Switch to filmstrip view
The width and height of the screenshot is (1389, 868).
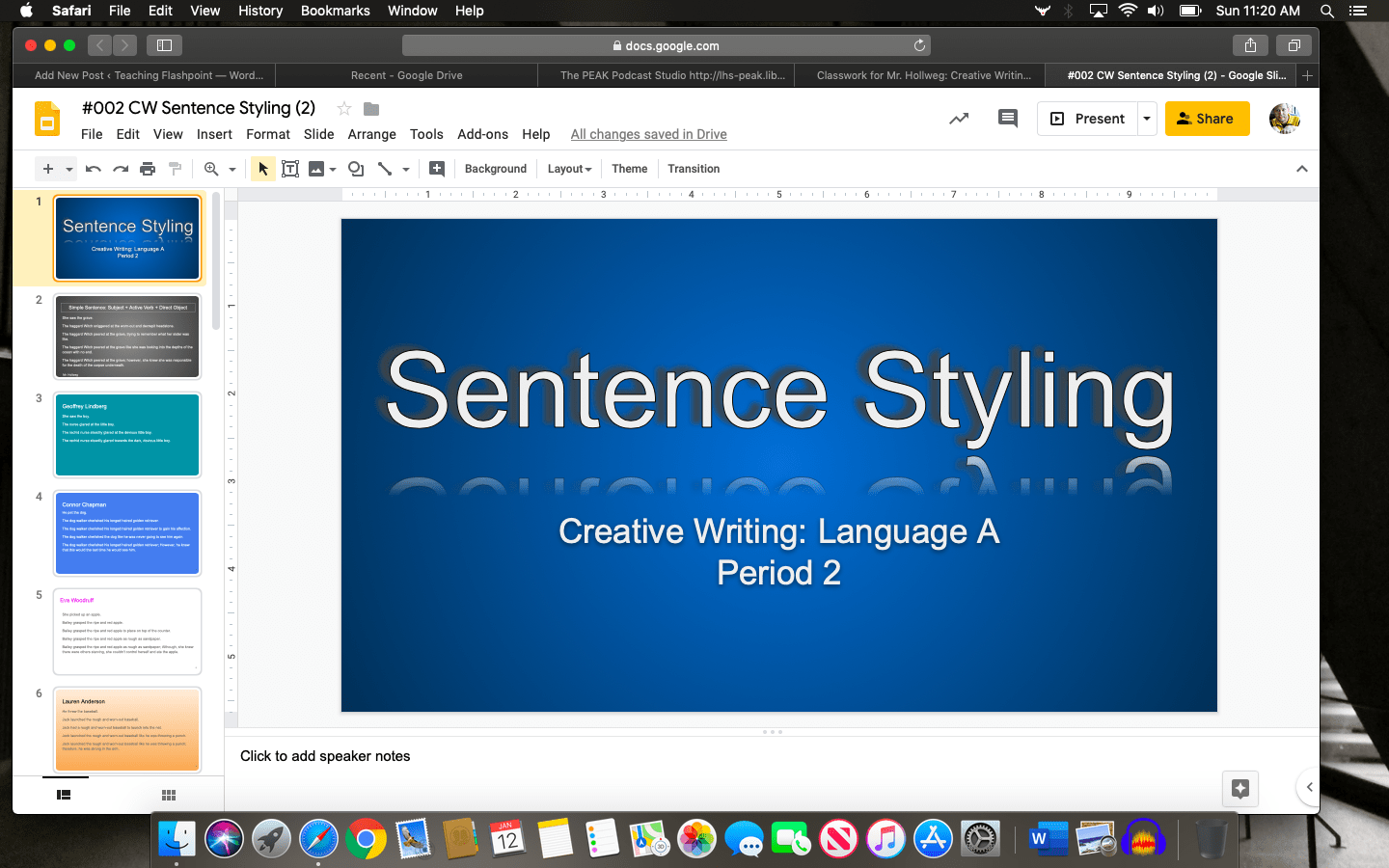coord(64,795)
